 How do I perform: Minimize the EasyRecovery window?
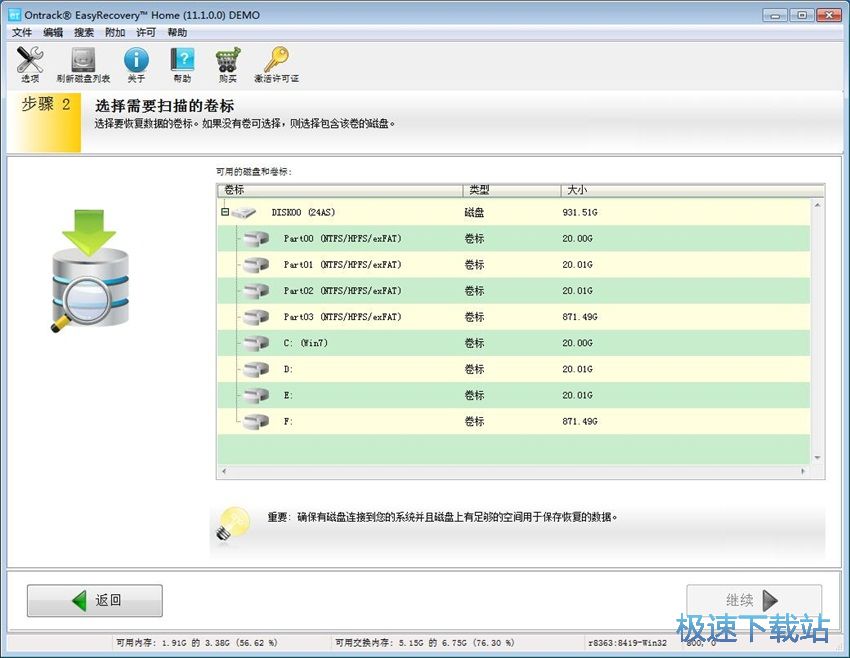775,15
